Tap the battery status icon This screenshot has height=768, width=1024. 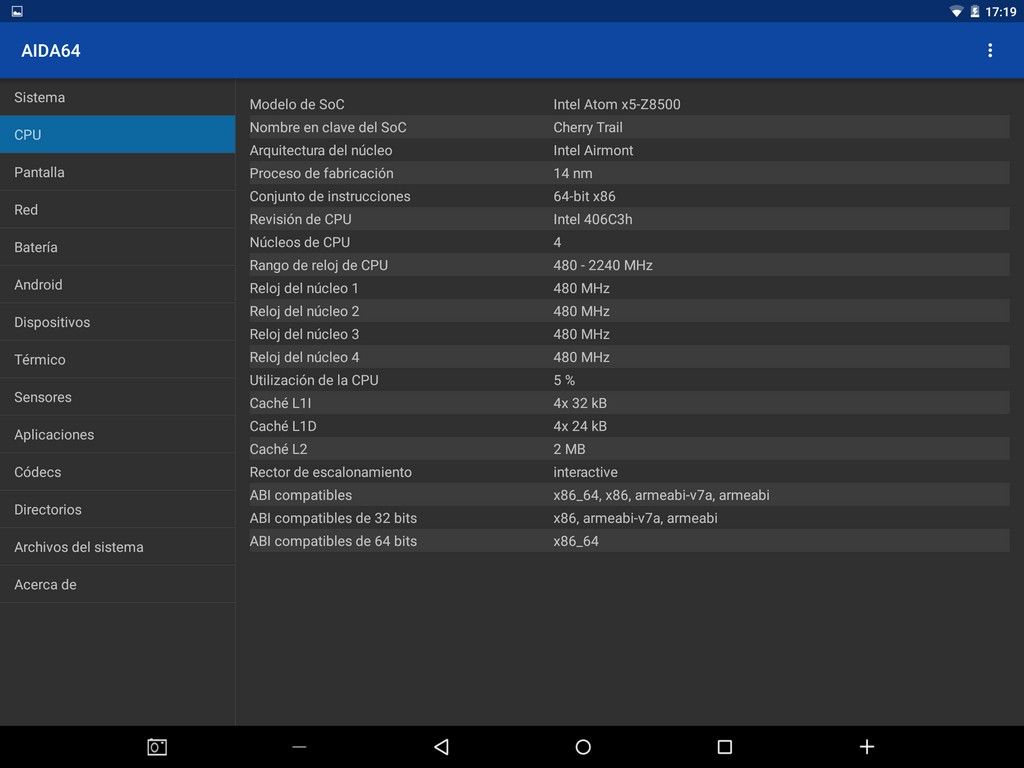pos(974,12)
